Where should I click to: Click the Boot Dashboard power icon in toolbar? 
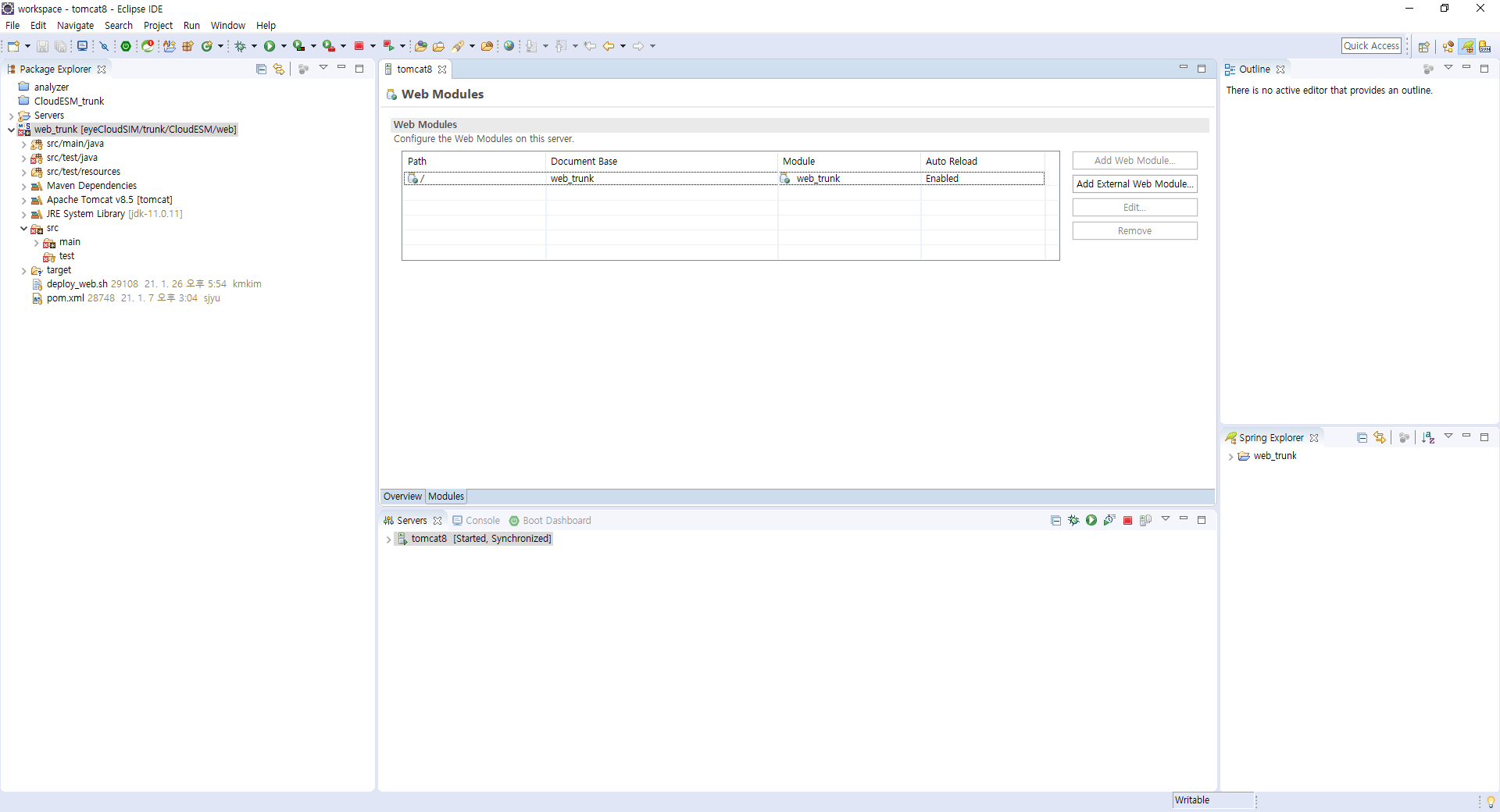click(126, 46)
